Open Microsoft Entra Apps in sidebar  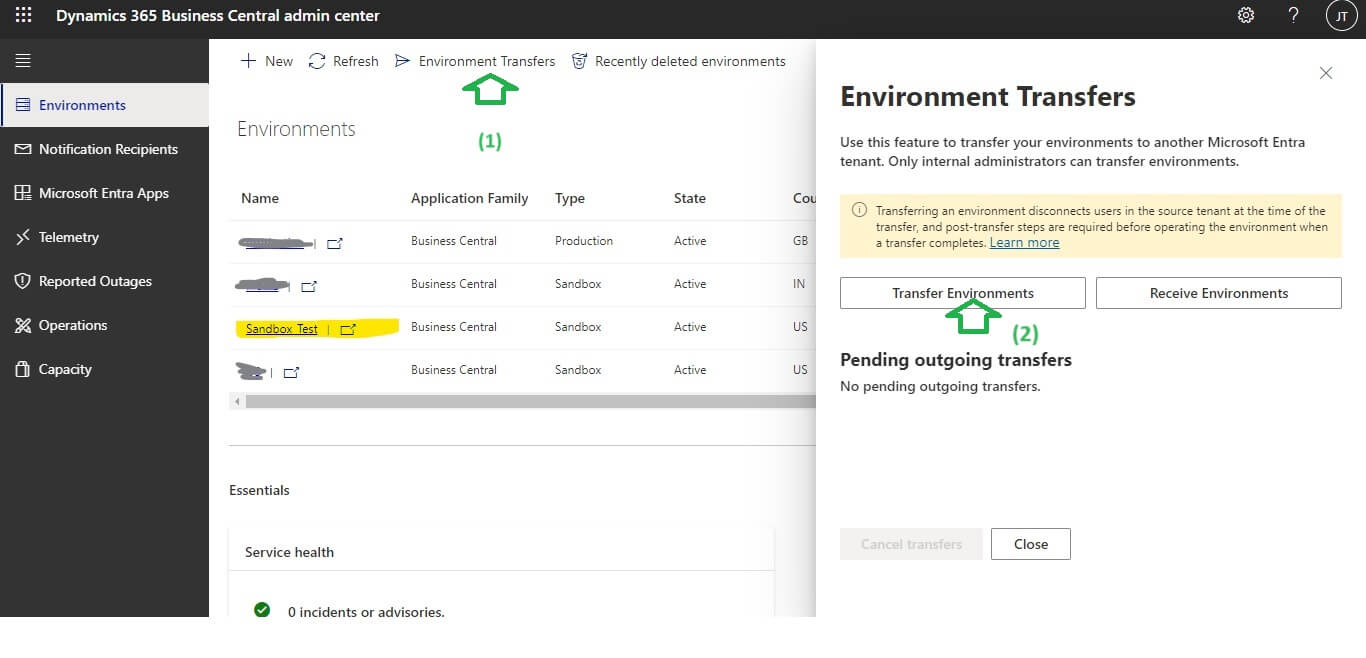click(x=104, y=193)
